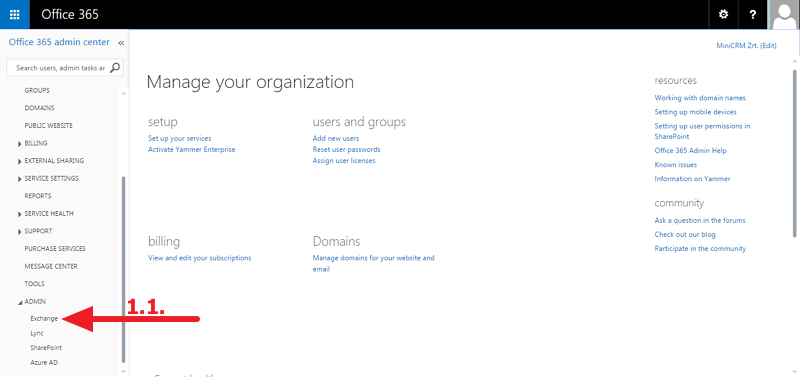
Task: Expand the EXTERNAL SHARING section
Action: pyautogui.click(x=20, y=161)
